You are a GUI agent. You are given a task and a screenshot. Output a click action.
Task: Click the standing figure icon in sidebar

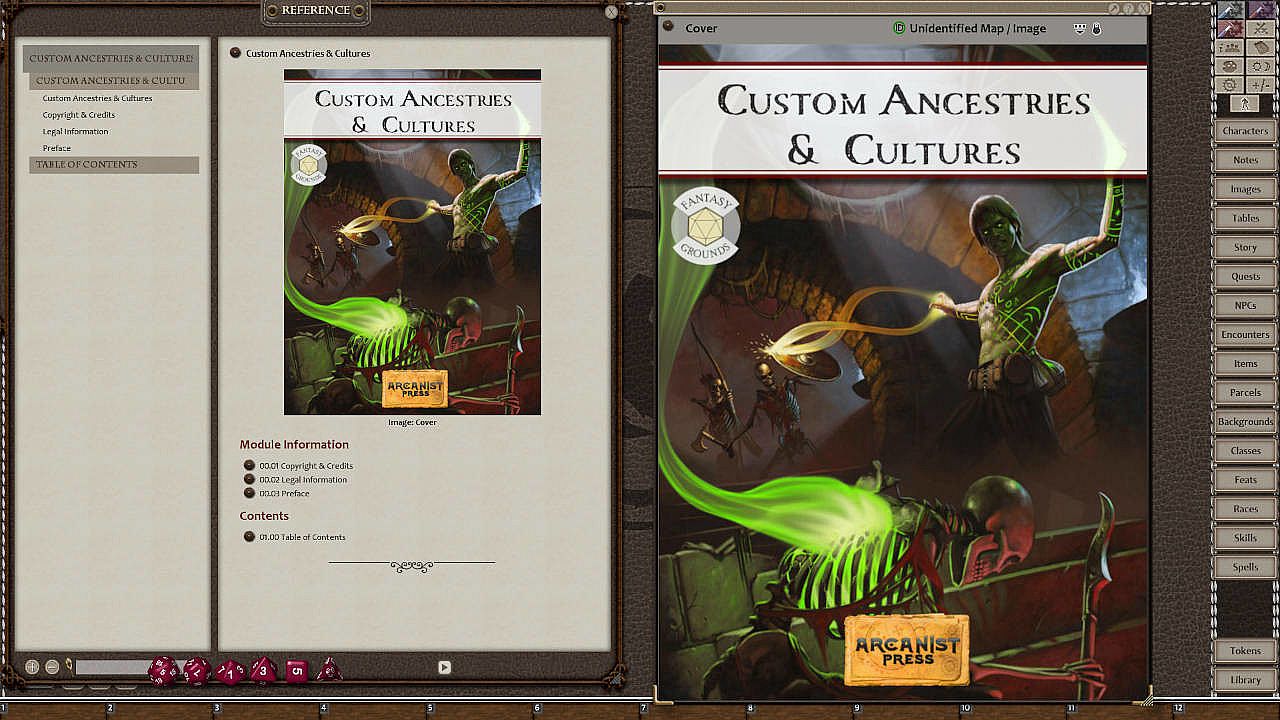pyautogui.click(x=1245, y=103)
